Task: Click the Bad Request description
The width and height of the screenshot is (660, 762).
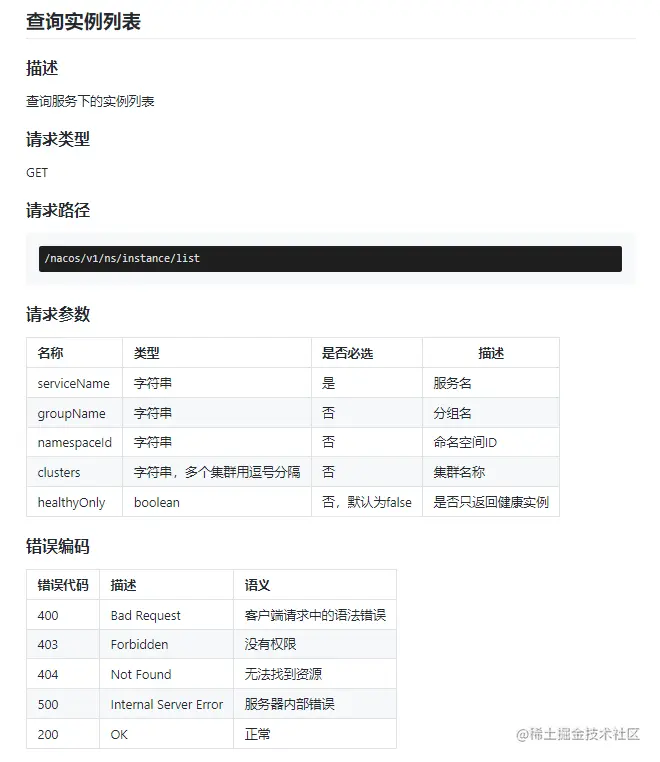Action: pos(145,615)
